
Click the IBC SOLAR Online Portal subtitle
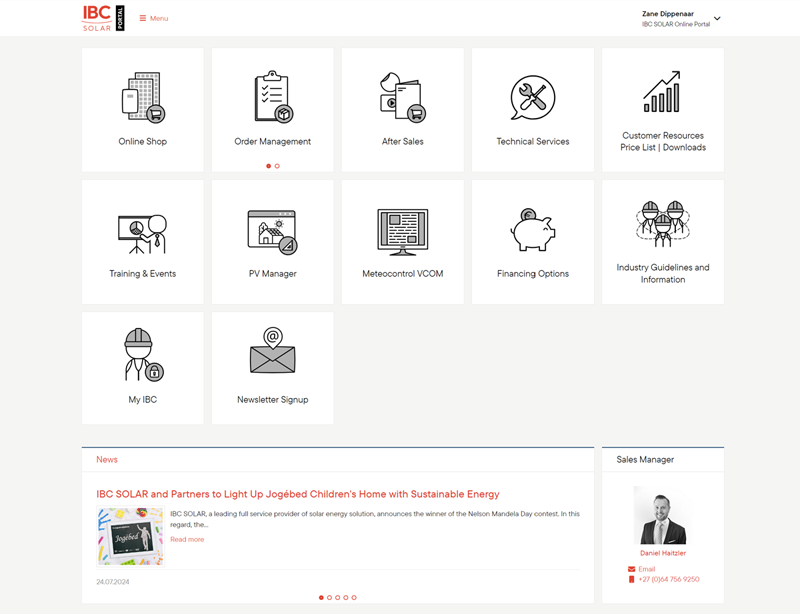tap(676, 24)
